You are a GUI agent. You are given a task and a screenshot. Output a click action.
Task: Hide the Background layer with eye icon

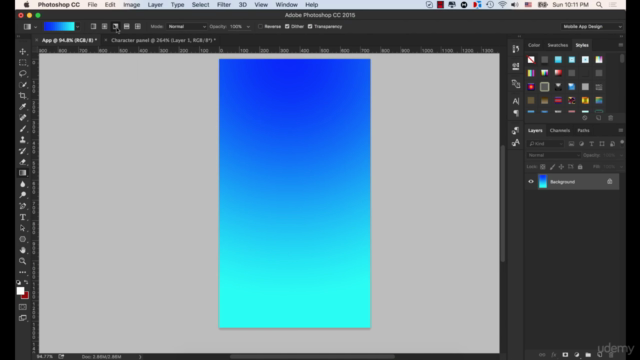(x=531, y=182)
